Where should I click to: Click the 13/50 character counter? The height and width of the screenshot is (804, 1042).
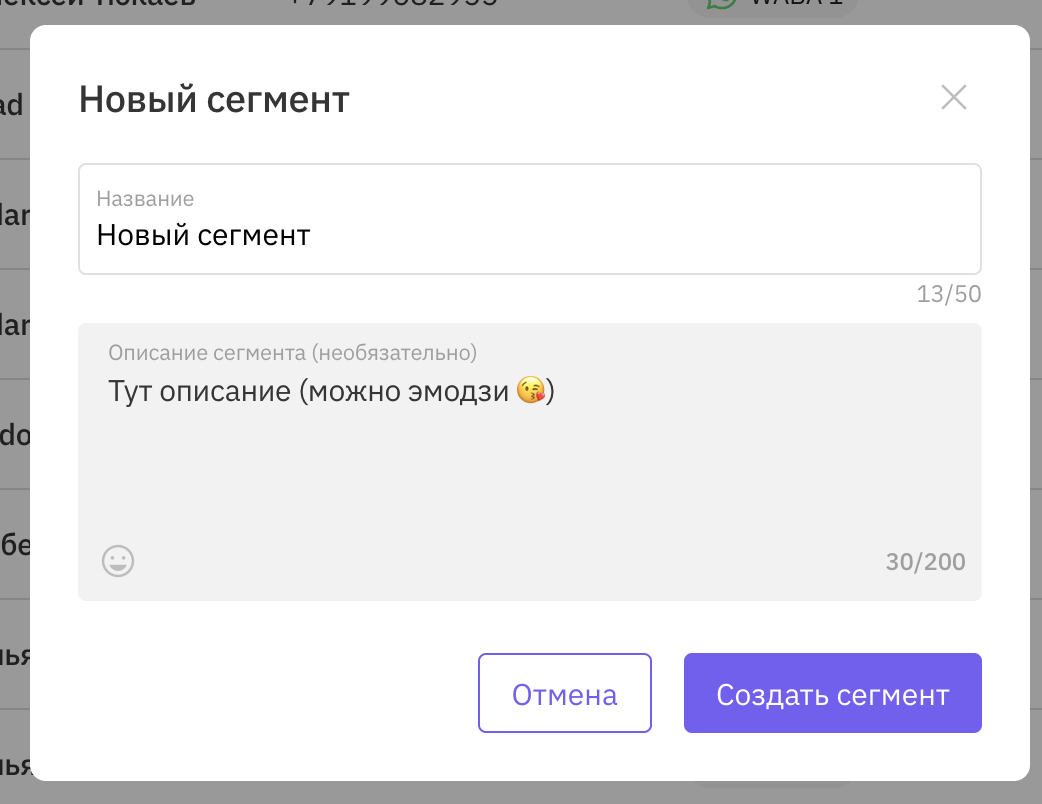click(949, 294)
